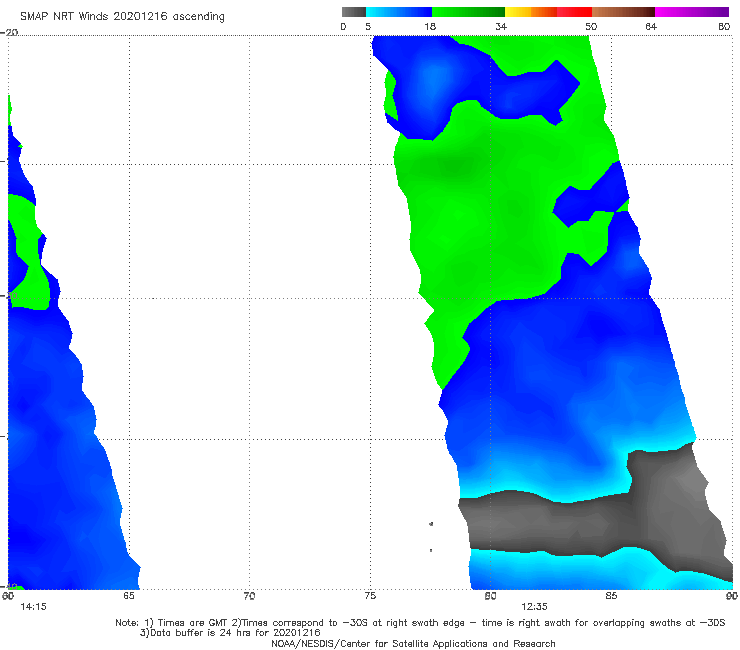Click the color bar label '34'
740x650 pixels.
501,27
